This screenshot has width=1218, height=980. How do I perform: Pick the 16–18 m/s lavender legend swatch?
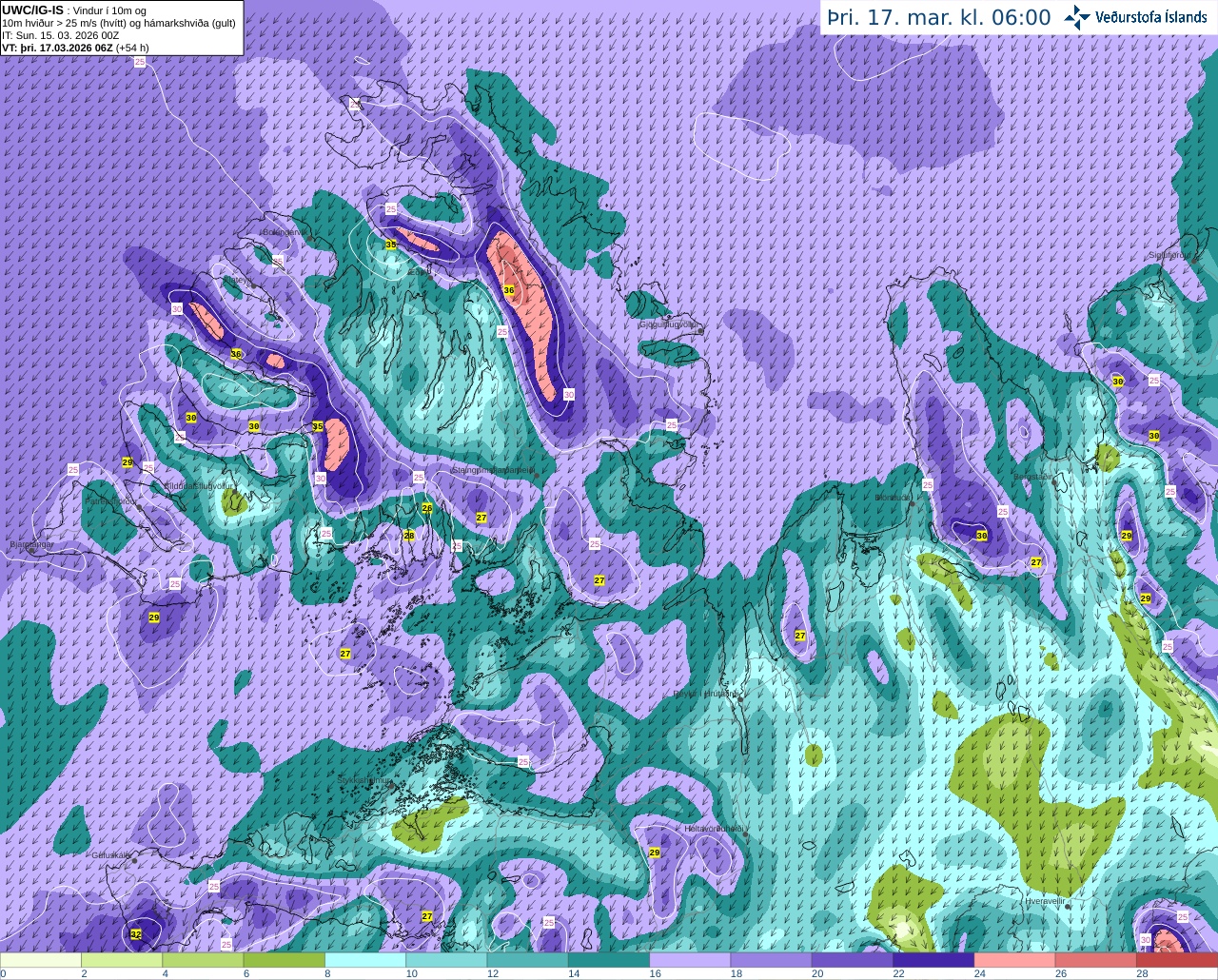(x=690, y=960)
